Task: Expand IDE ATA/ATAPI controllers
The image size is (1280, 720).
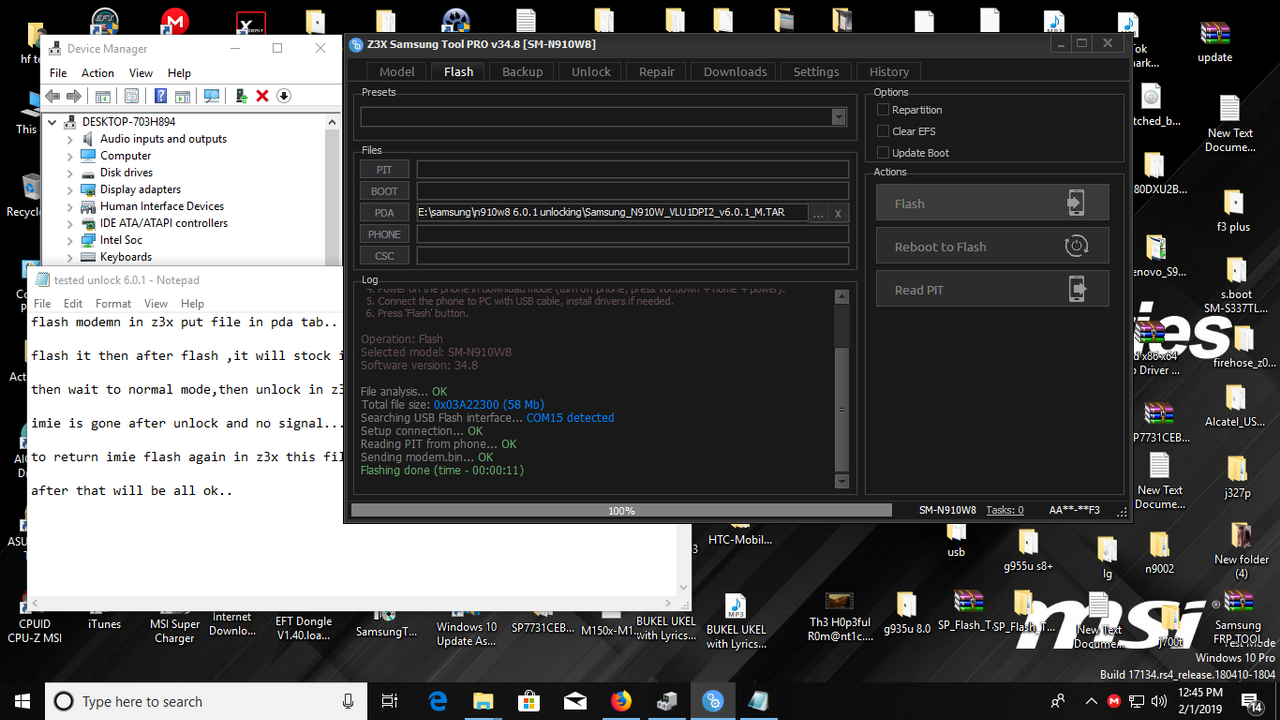Action: (70, 223)
